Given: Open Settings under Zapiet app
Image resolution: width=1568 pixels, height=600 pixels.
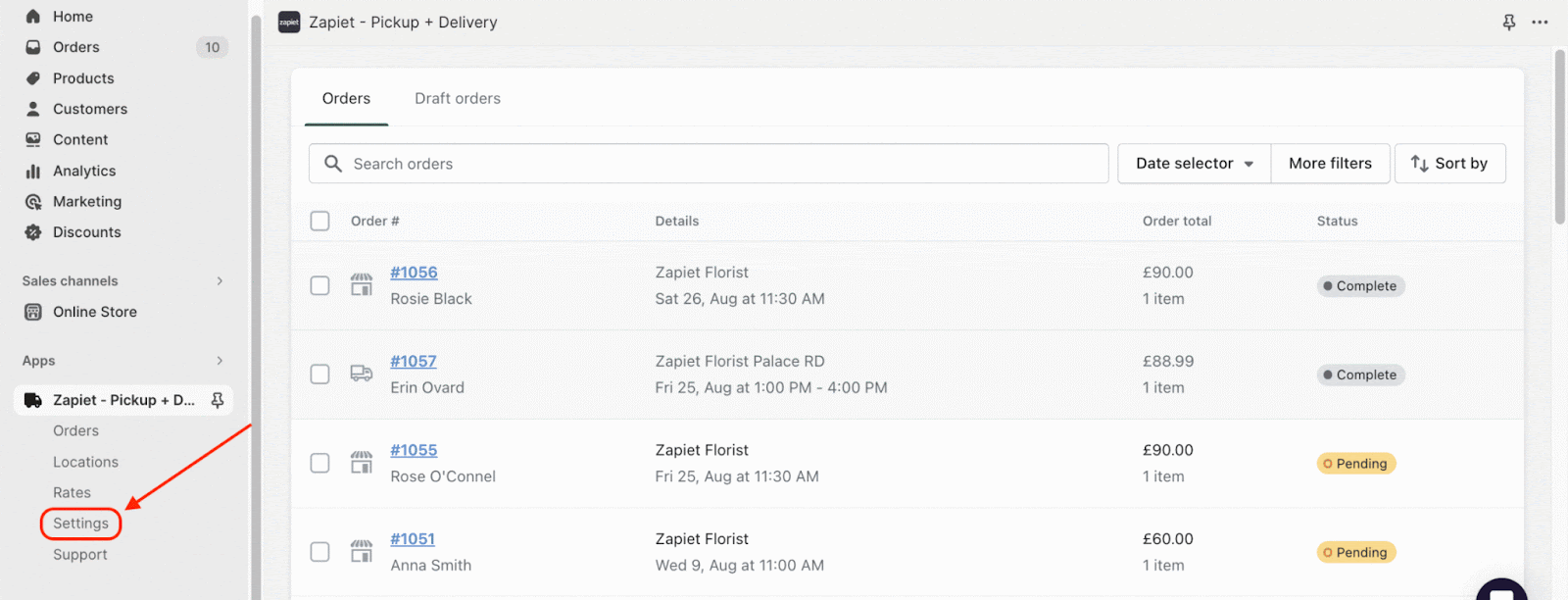Looking at the screenshot, I should click(80, 524).
